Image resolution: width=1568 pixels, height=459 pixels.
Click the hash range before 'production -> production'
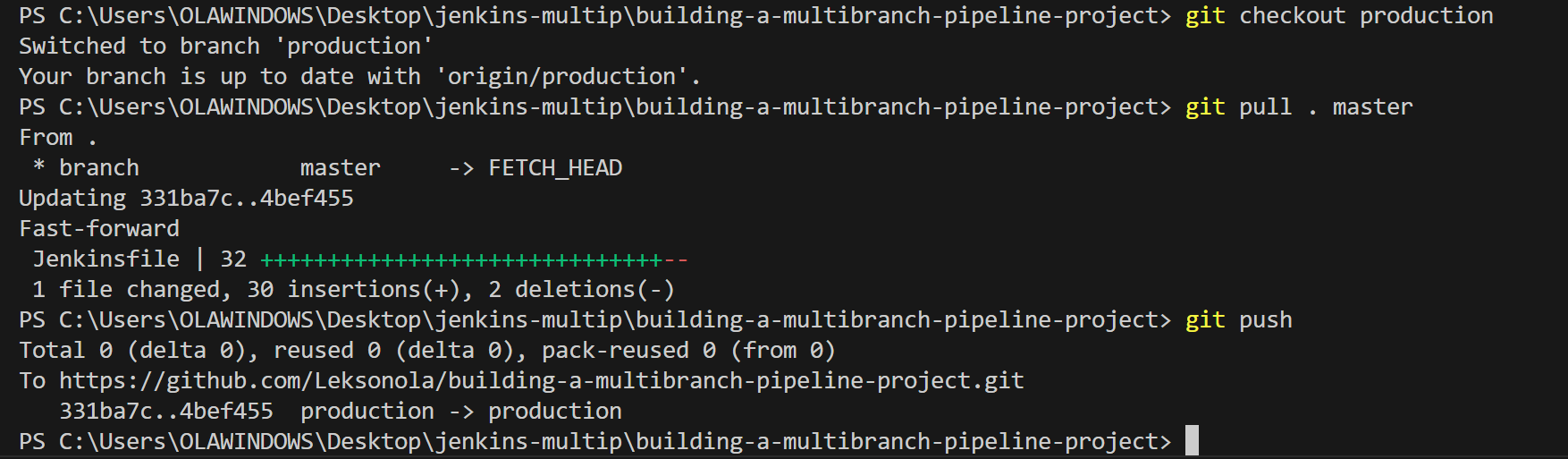click(166, 412)
